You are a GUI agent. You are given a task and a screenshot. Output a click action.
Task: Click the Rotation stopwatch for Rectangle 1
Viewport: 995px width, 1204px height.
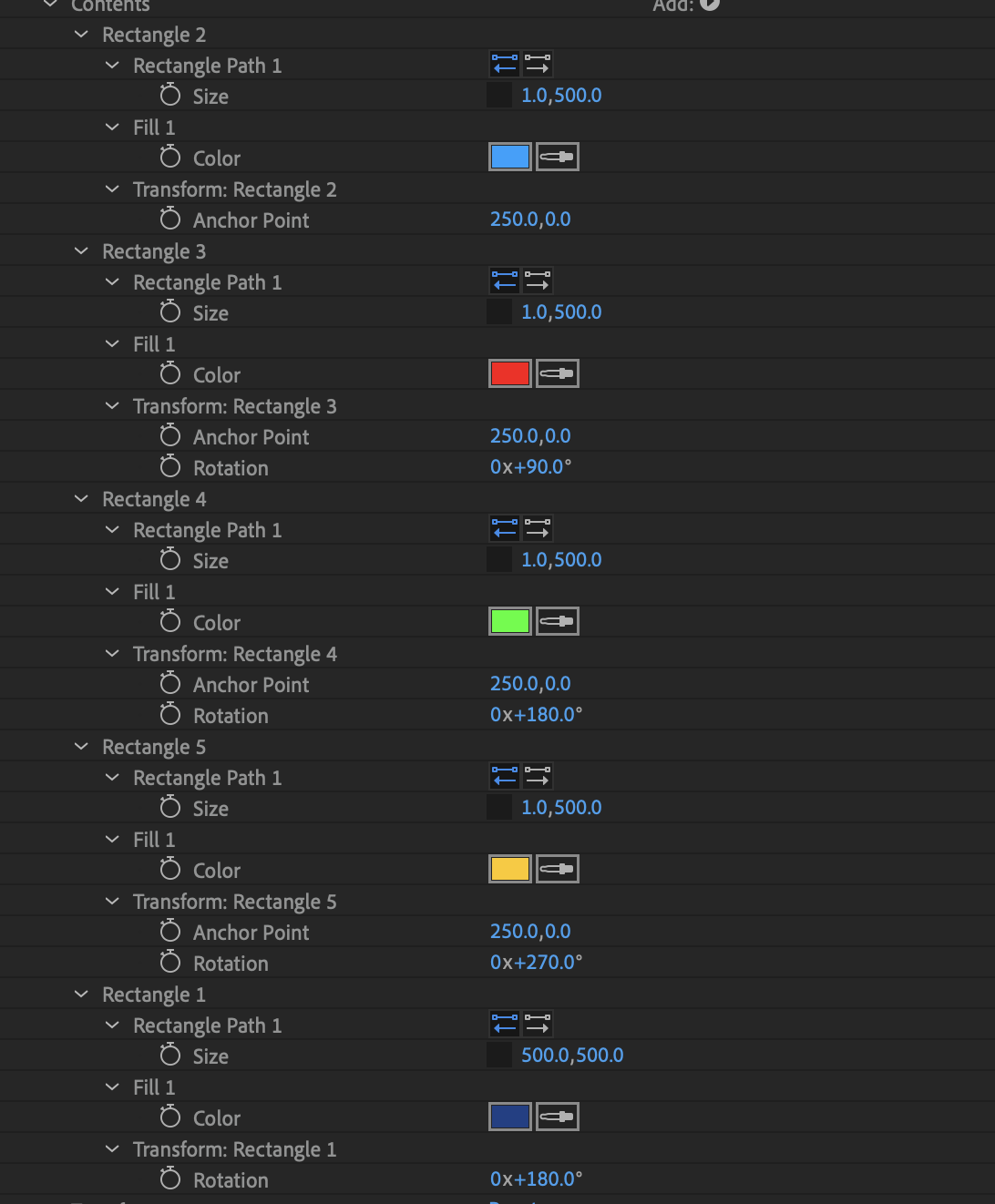[x=169, y=1179]
